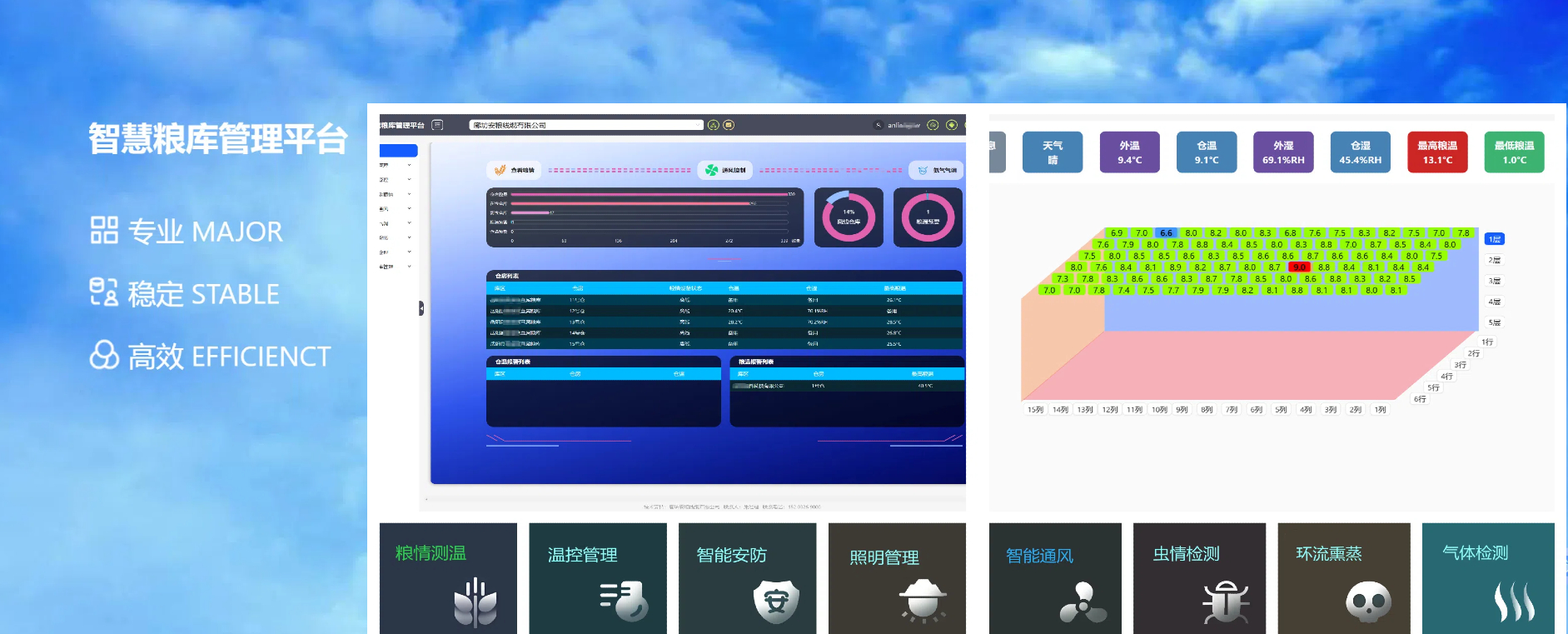Viewport: 1568px width, 634px height.
Task: Collapse sidebar using the left edge arrow handle
Action: (421, 308)
